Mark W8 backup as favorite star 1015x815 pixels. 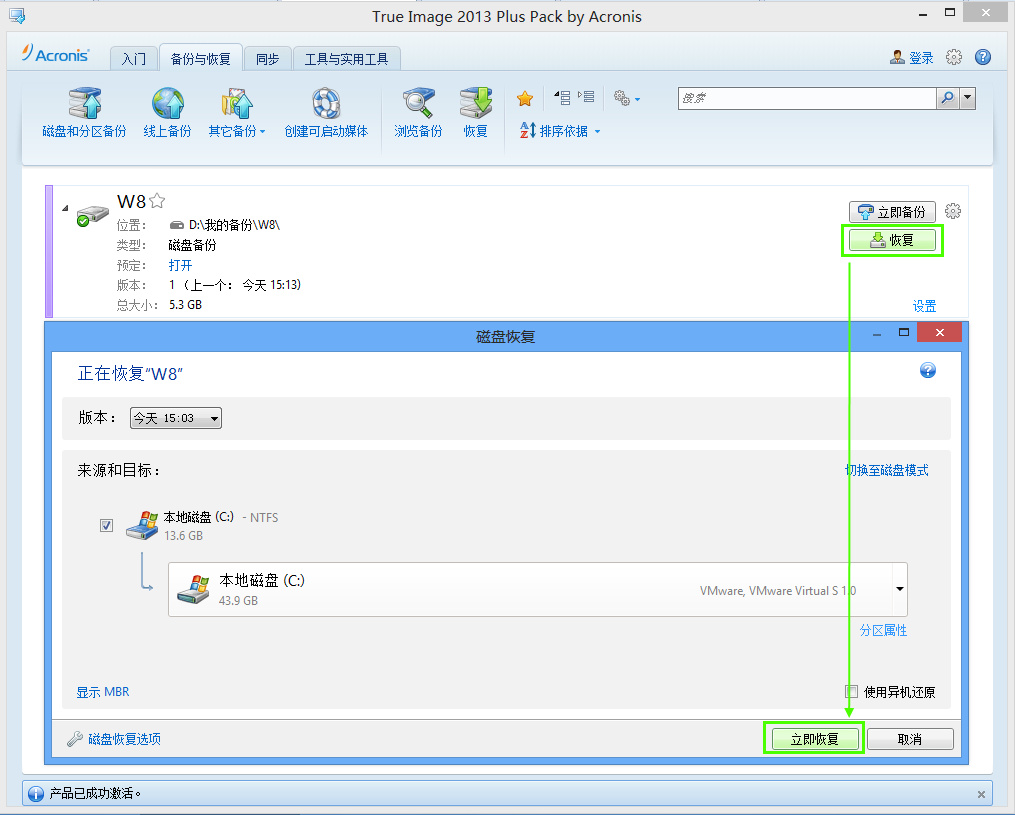pyautogui.click(x=157, y=201)
